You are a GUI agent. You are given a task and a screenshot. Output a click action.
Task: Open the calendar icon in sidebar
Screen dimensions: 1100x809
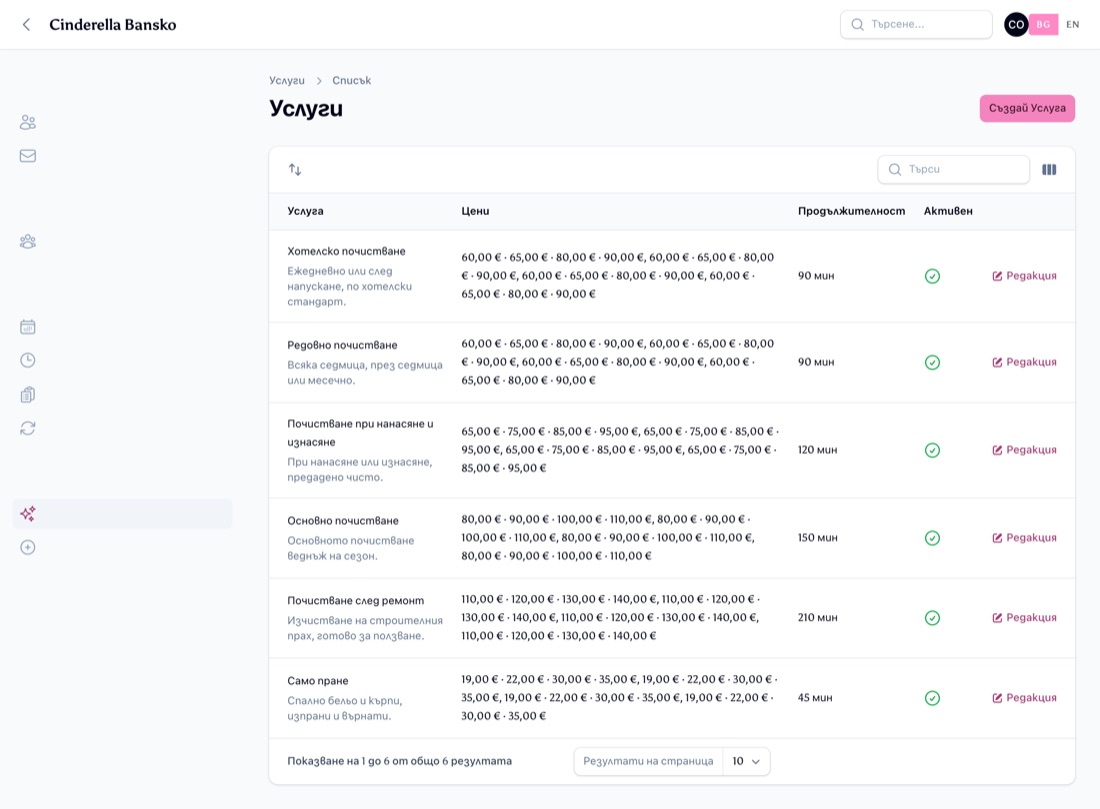28,327
